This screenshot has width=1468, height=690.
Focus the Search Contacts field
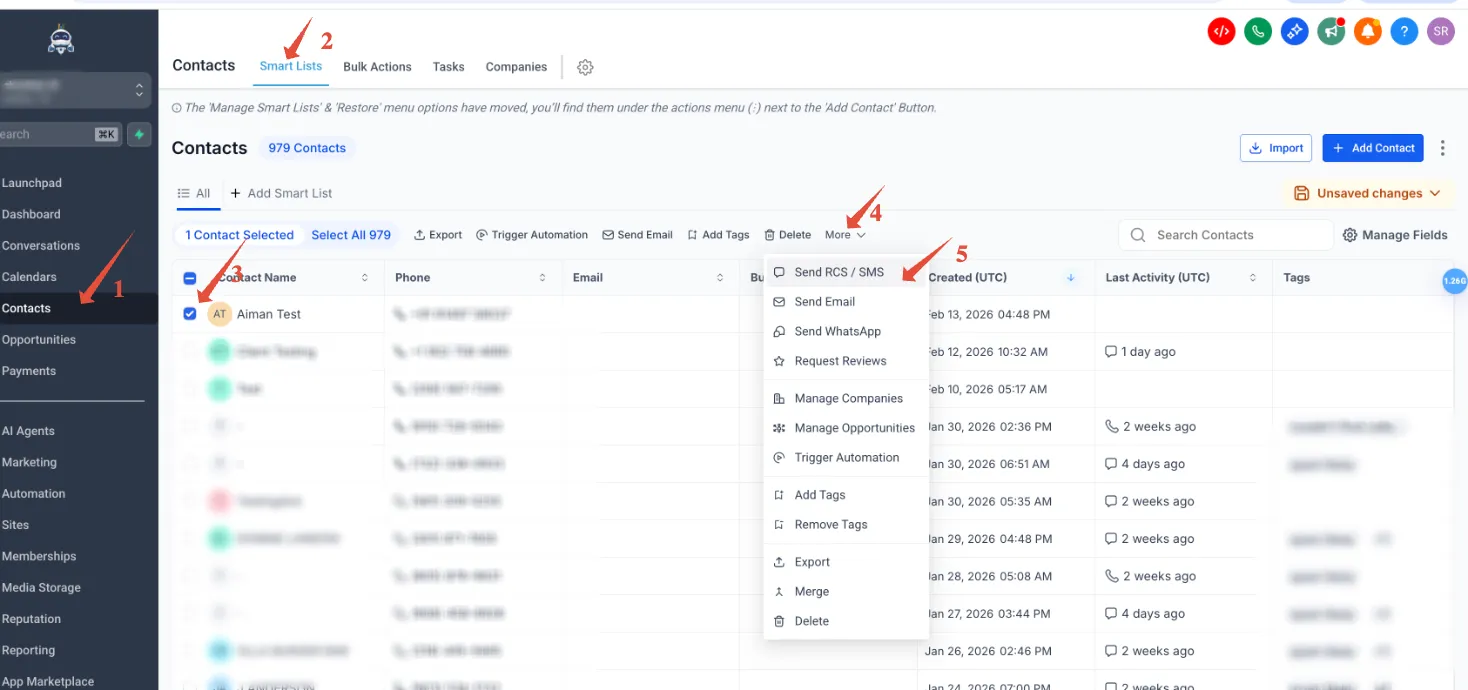pos(1226,235)
